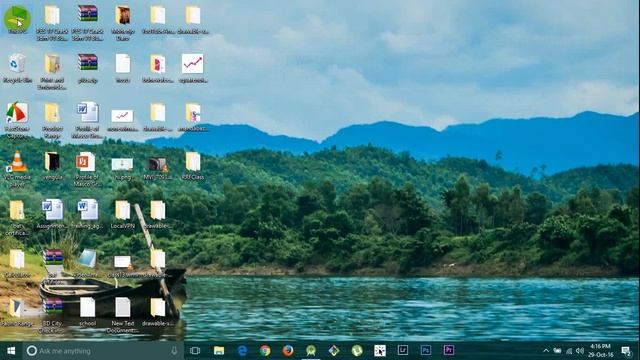Screen dimensions: 640x360
Task: Open the white cursor-icon app on taskbar
Action: pyautogui.click(x=380, y=351)
